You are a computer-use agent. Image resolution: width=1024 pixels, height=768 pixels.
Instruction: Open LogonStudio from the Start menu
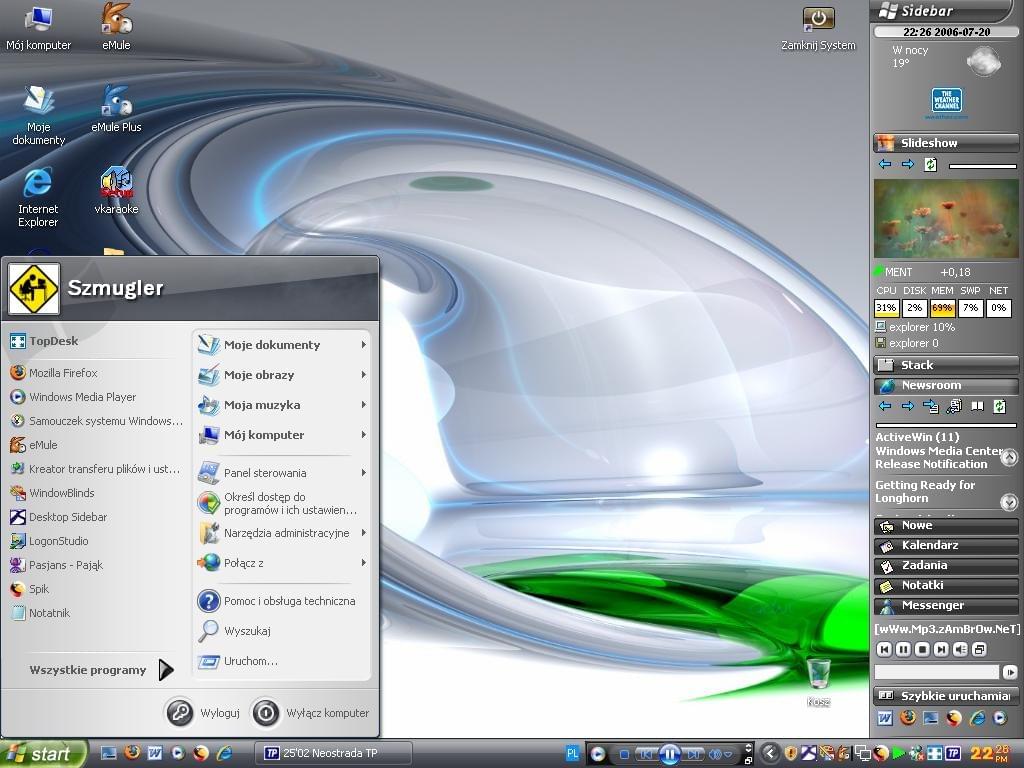[x=50, y=541]
